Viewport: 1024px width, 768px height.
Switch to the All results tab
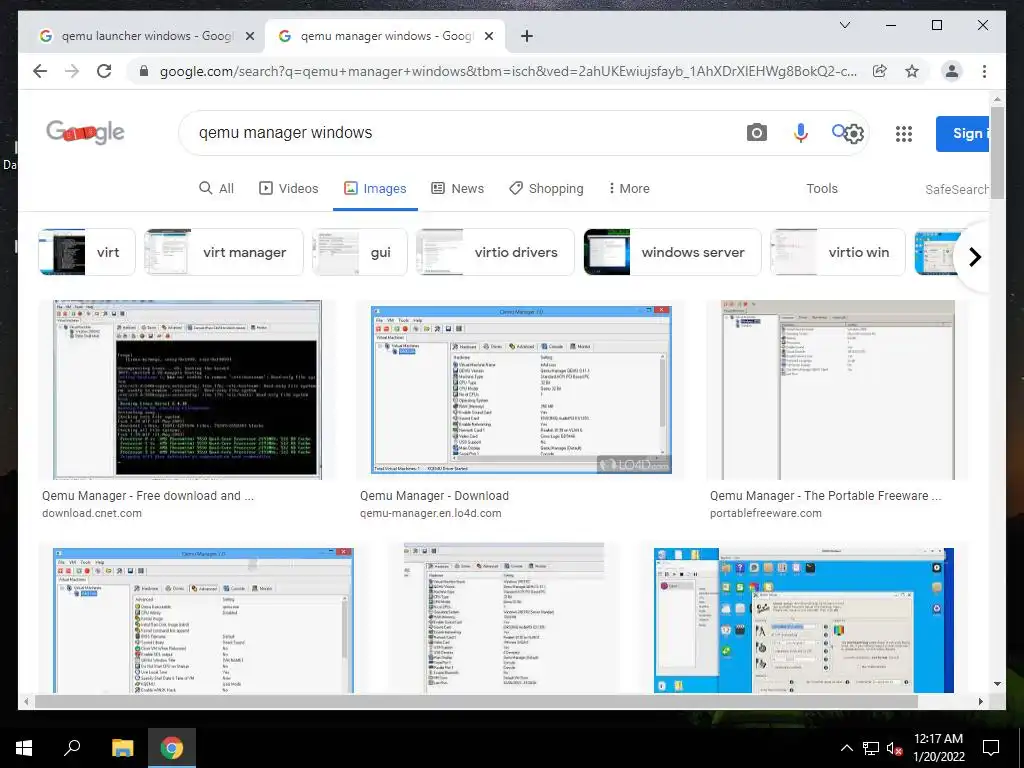click(x=216, y=188)
